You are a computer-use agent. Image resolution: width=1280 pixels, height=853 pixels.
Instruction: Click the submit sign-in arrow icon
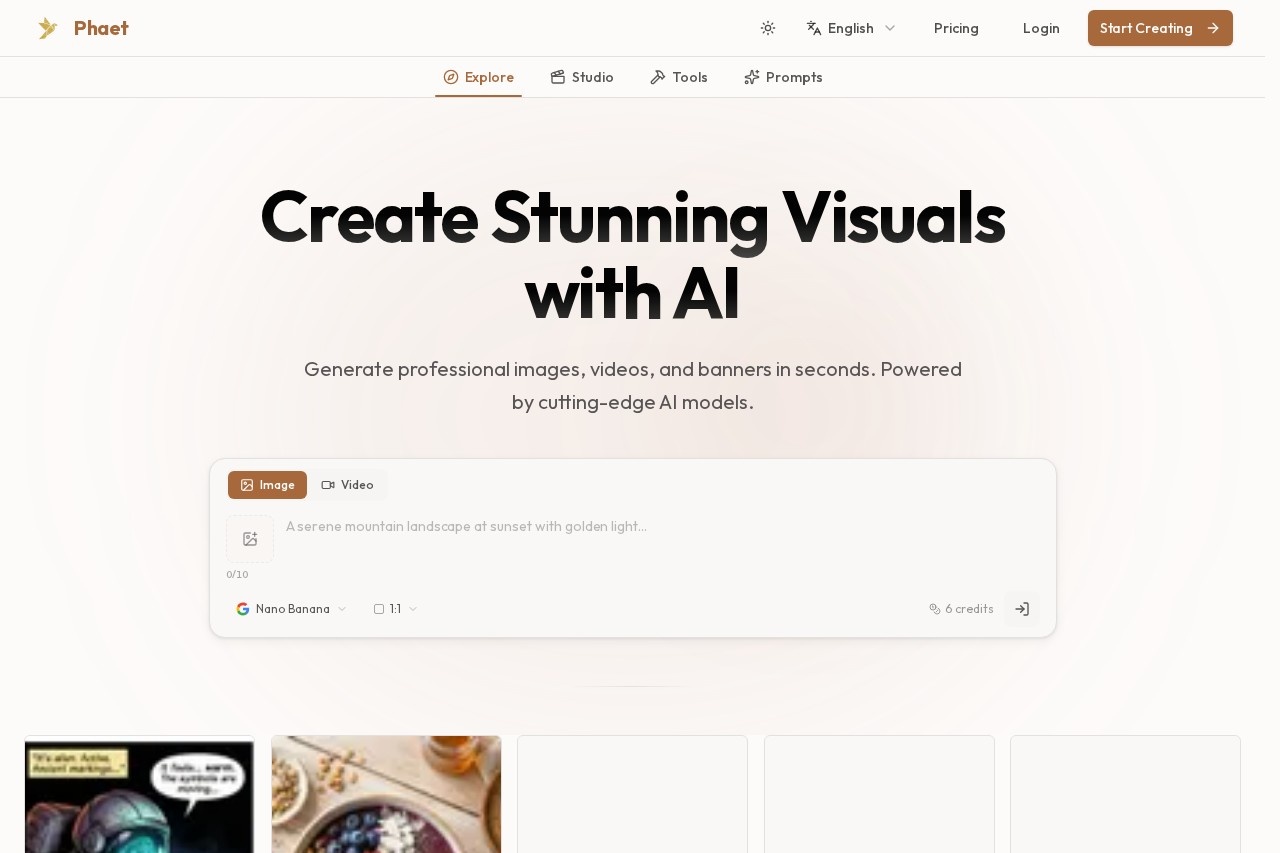pyautogui.click(x=1022, y=609)
